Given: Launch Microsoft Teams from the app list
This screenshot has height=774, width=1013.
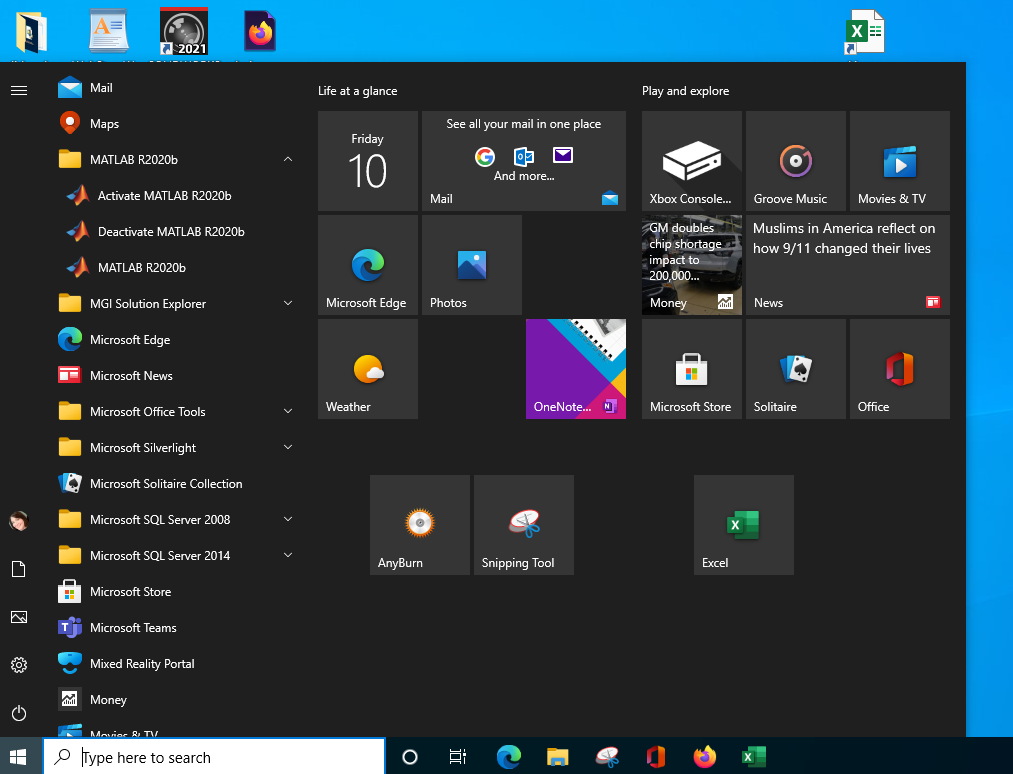Looking at the screenshot, I should pyautogui.click(x=174, y=627).
